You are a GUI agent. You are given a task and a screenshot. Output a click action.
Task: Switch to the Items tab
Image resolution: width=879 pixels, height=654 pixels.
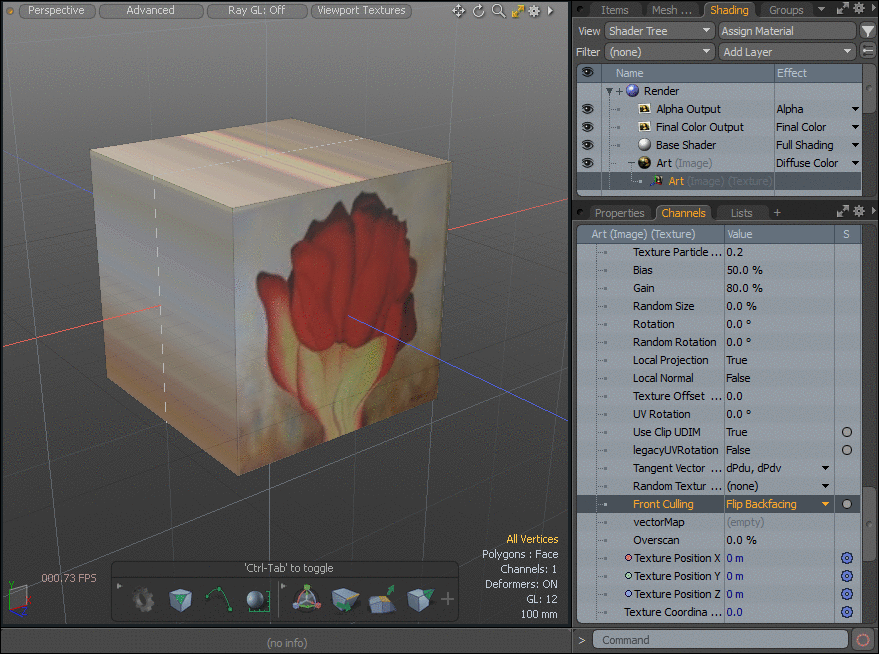[615, 9]
